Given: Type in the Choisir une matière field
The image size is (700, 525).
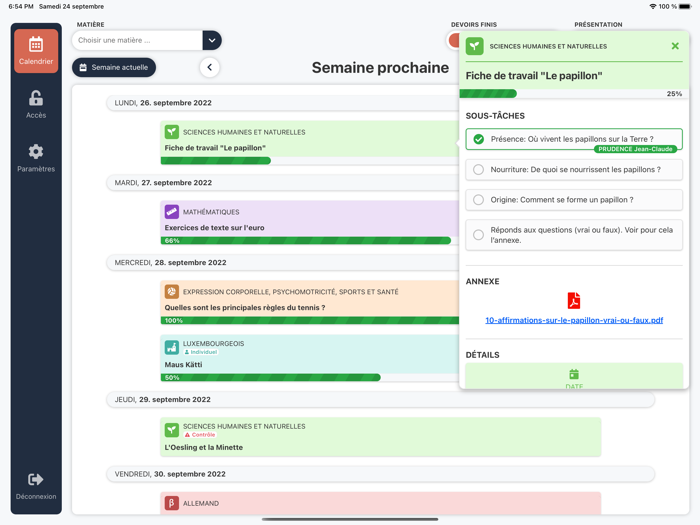Looking at the screenshot, I should 137,40.
